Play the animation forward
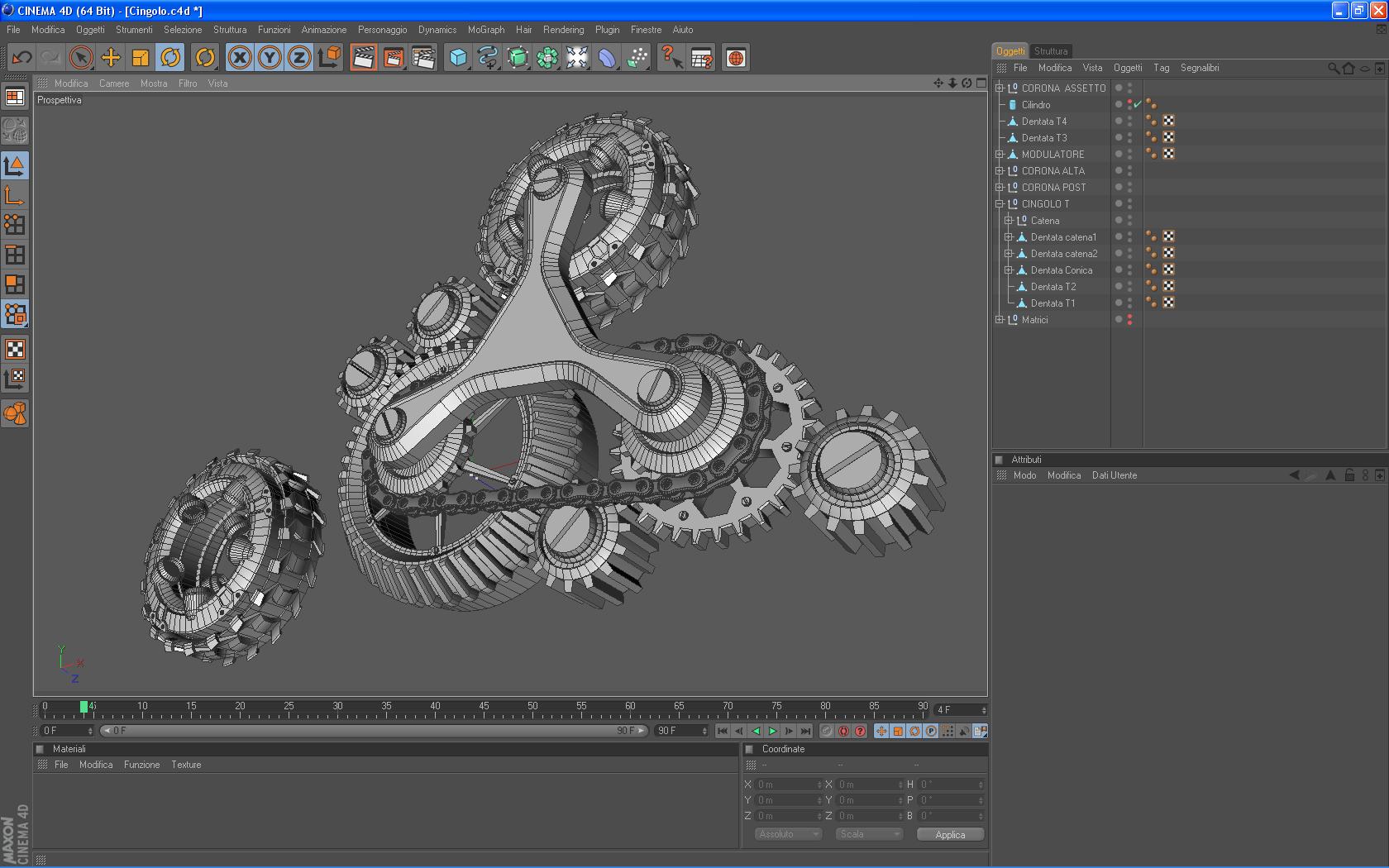 pos(772,732)
